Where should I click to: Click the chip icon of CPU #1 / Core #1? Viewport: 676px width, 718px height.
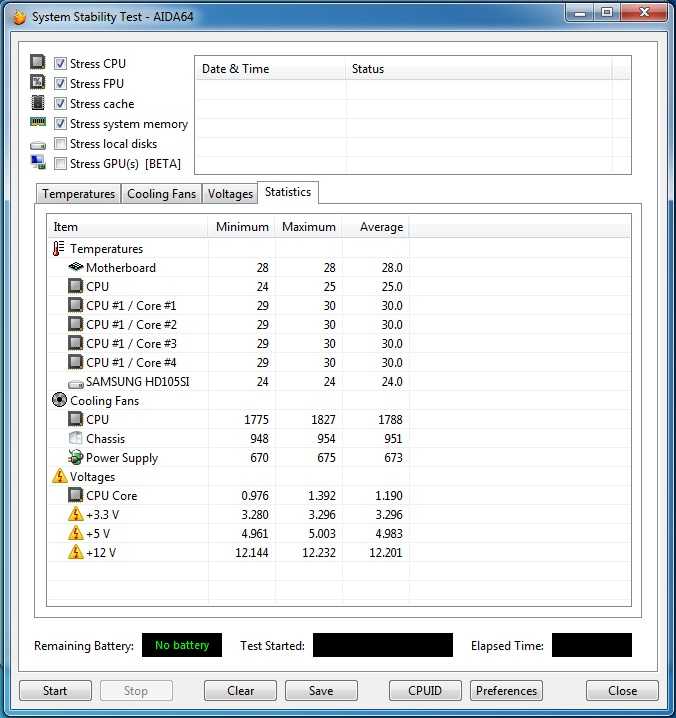pyautogui.click(x=76, y=305)
